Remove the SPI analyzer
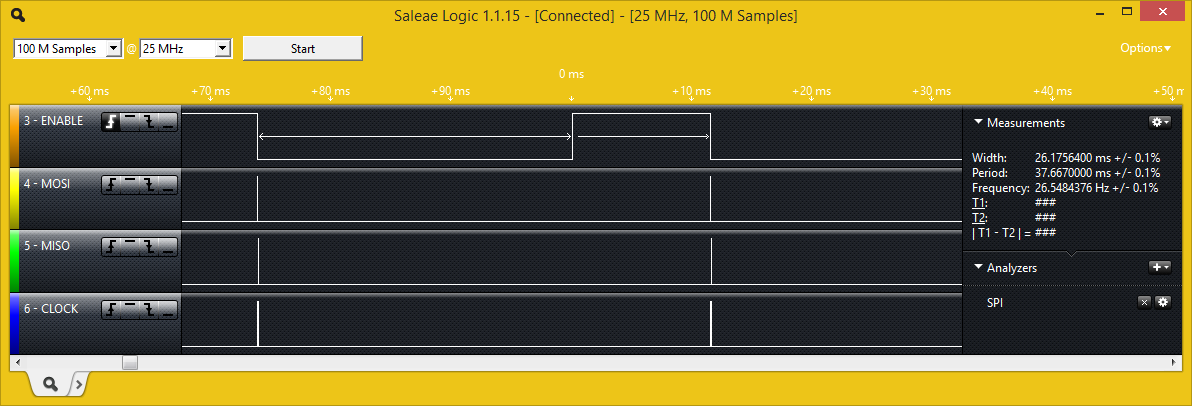The height and width of the screenshot is (406, 1192). (1144, 303)
